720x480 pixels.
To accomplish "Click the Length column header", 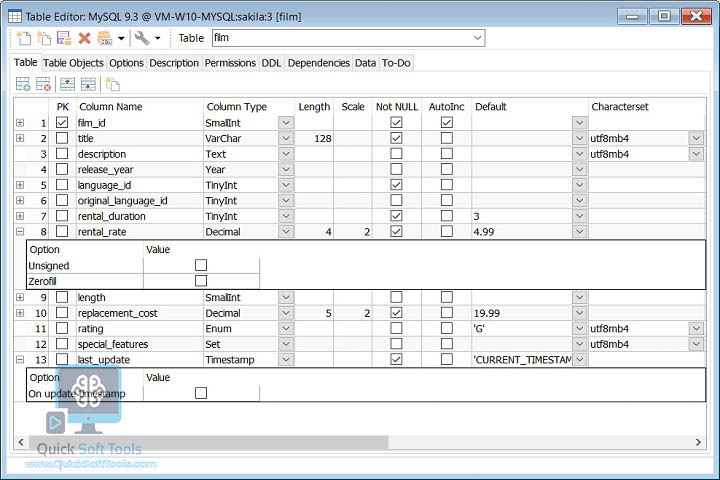I will (x=314, y=107).
